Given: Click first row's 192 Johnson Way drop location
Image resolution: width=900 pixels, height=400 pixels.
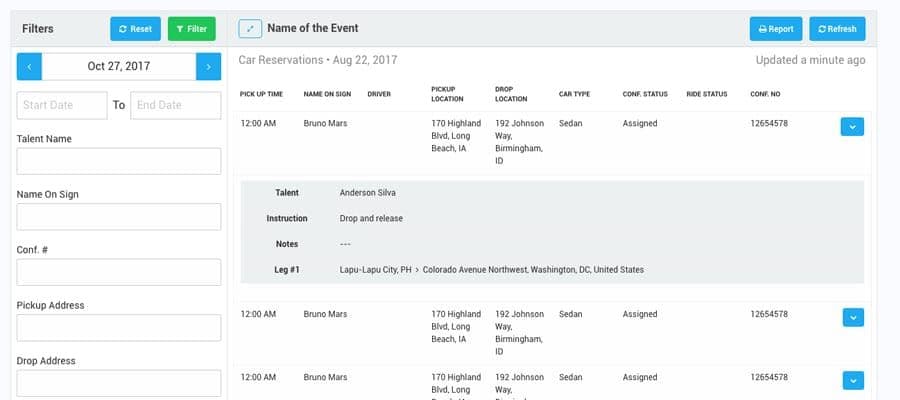Looking at the screenshot, I should point(519,142).
